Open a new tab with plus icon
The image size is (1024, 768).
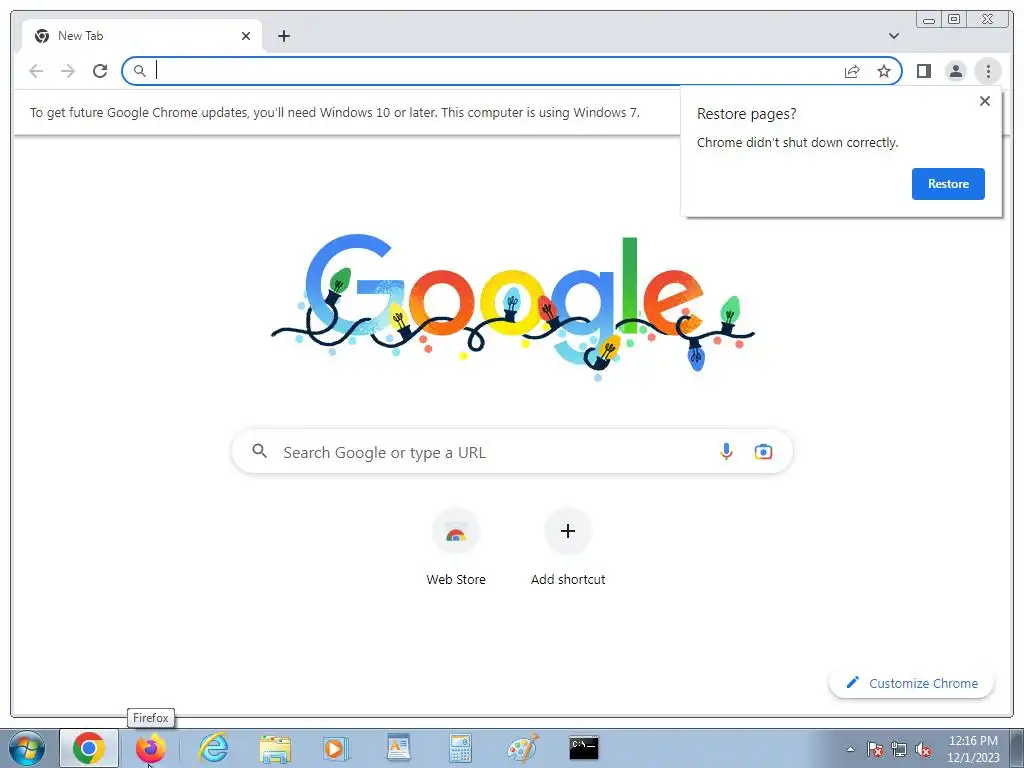tap(283, 36)
